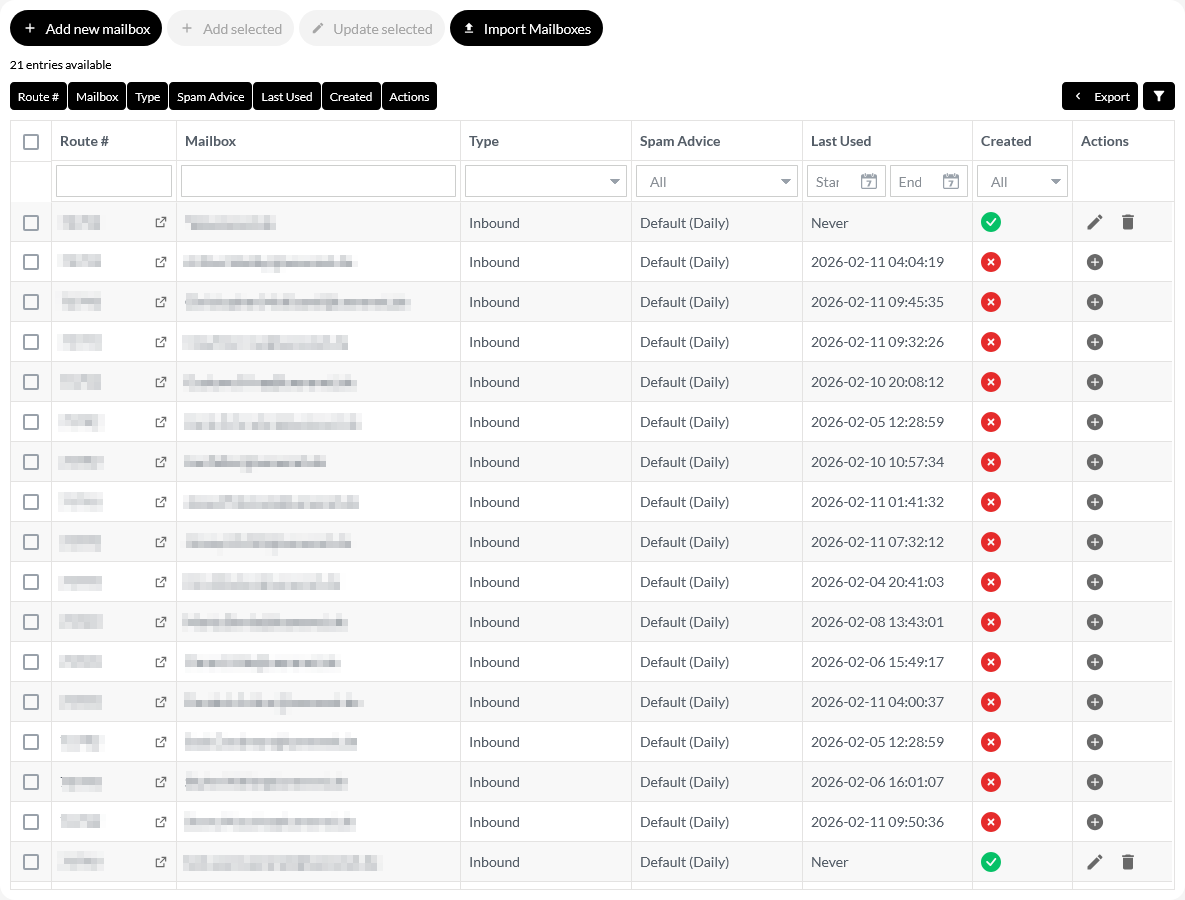Click the Import Mailboxes button

526,29
